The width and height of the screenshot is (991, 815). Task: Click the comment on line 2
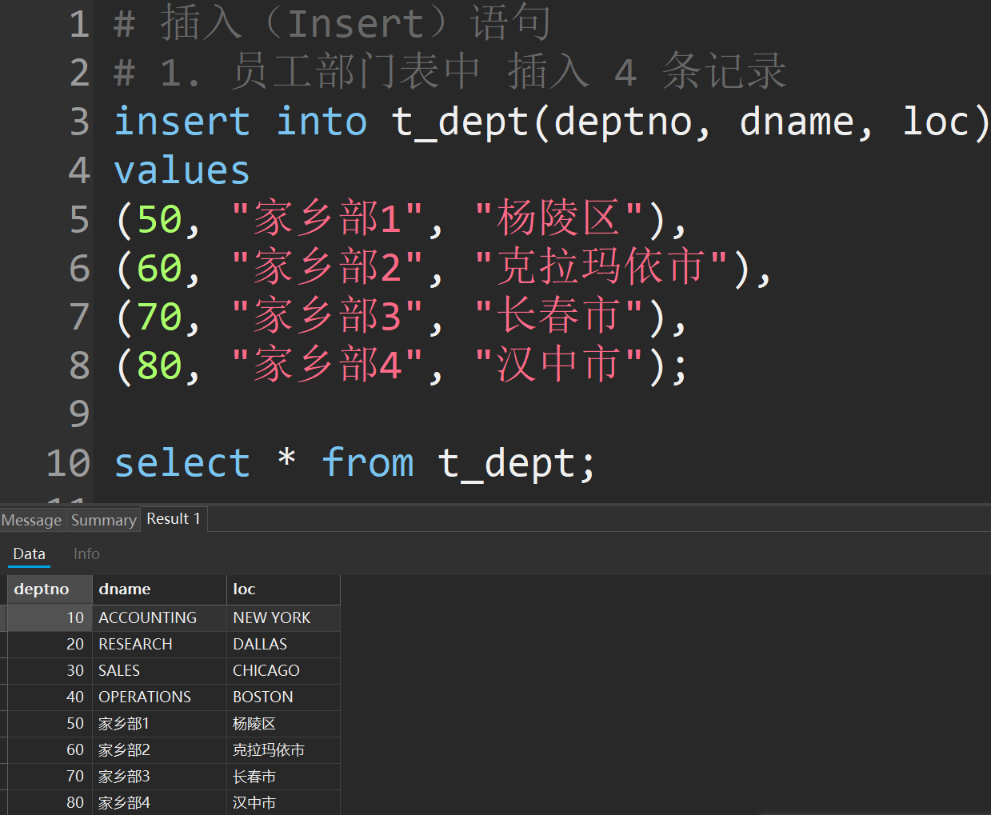[x=450, y=71]
